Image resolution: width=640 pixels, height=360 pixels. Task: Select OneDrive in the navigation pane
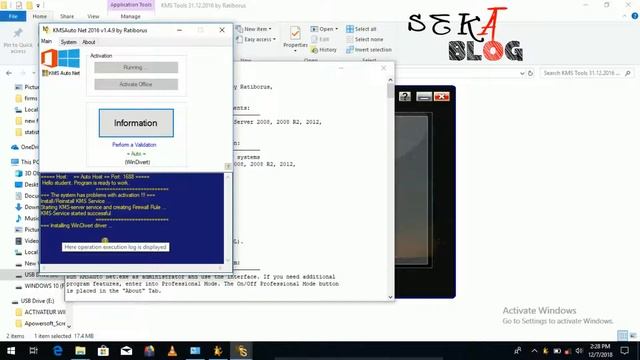point(25,147)
